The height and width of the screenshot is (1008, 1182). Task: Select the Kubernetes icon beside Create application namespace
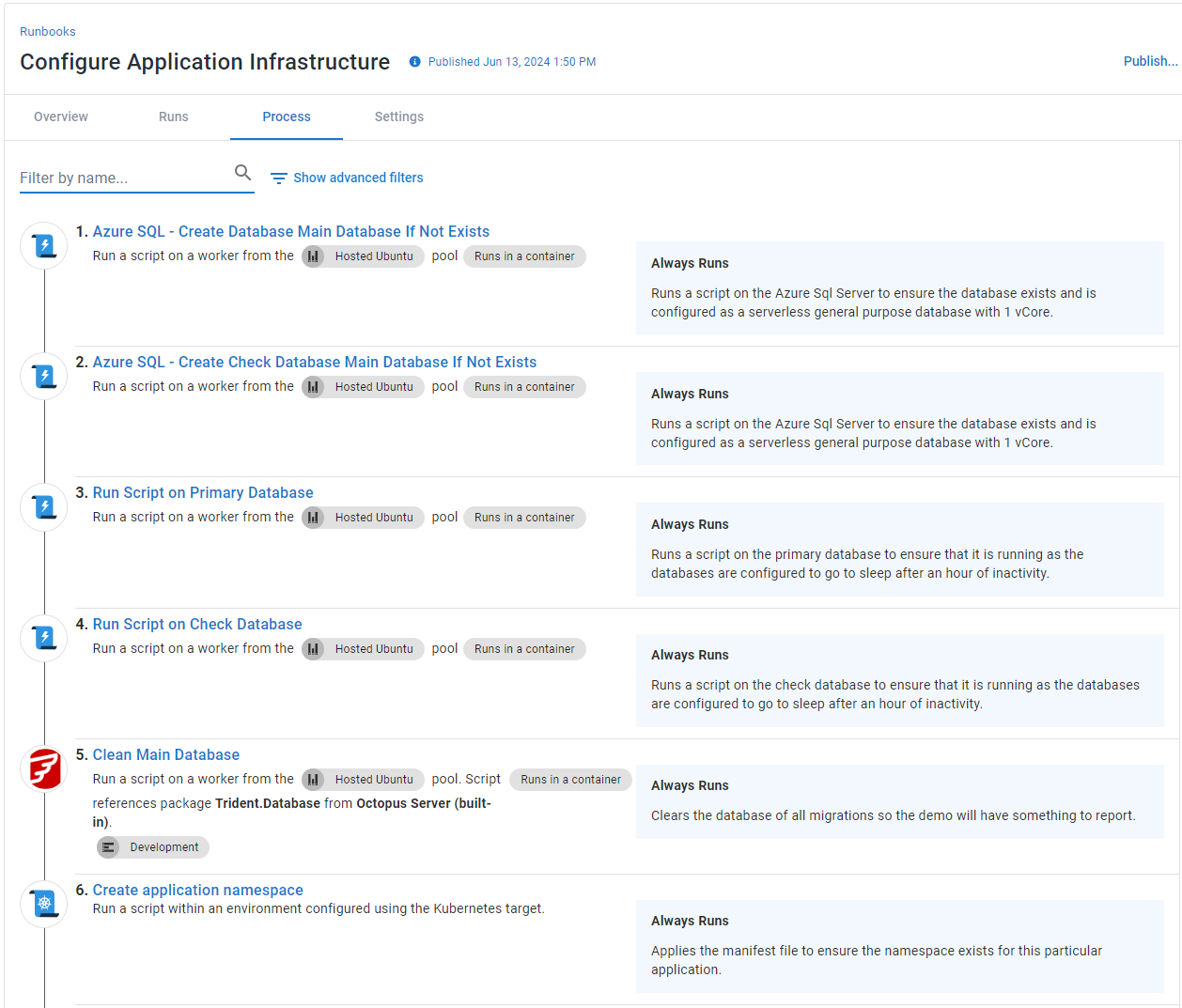pyautogui.click(x=43, y=904)
